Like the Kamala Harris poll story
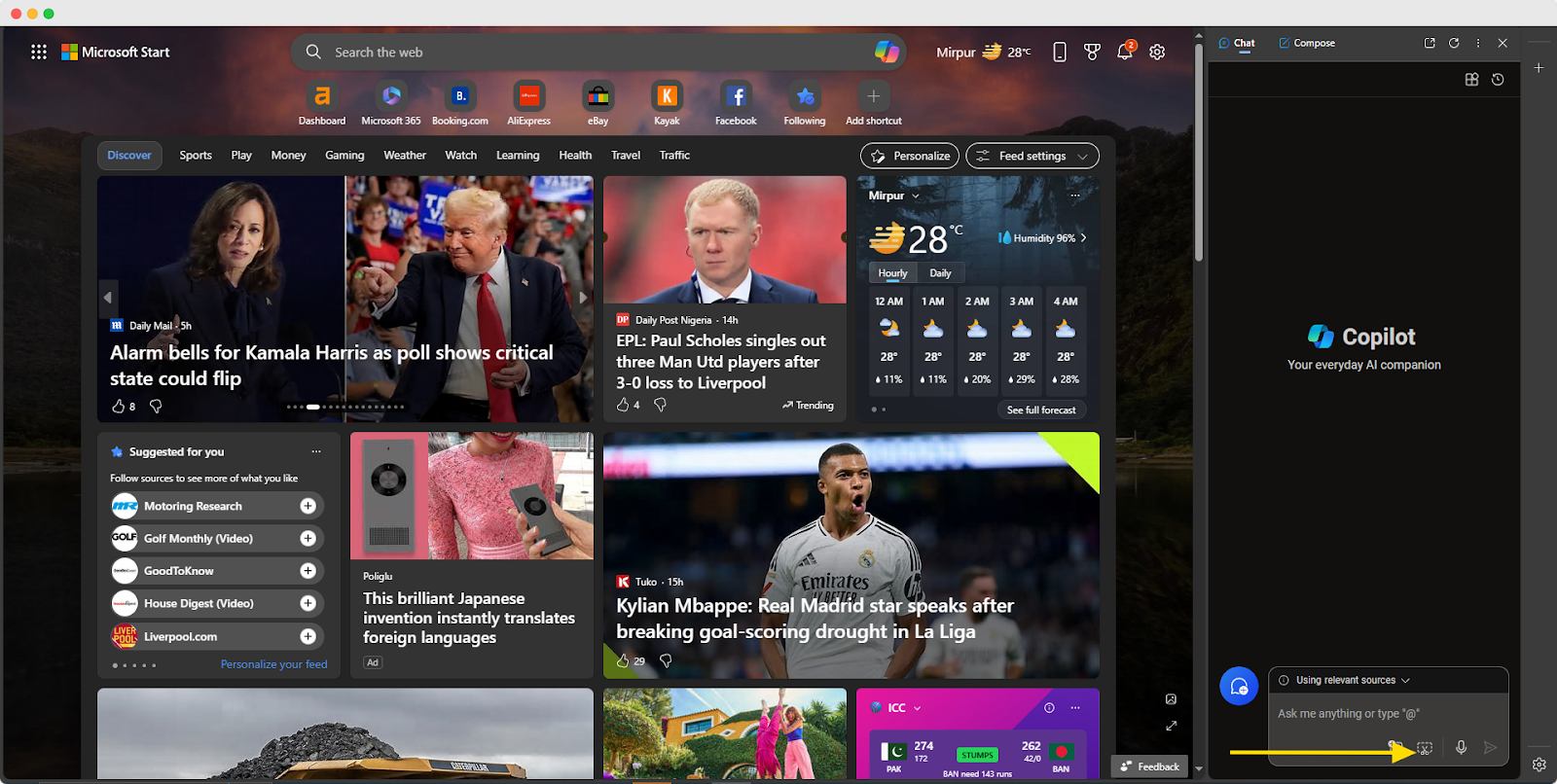The width and height of the screenshot is (1557, 784). click(x=119, y=406)
